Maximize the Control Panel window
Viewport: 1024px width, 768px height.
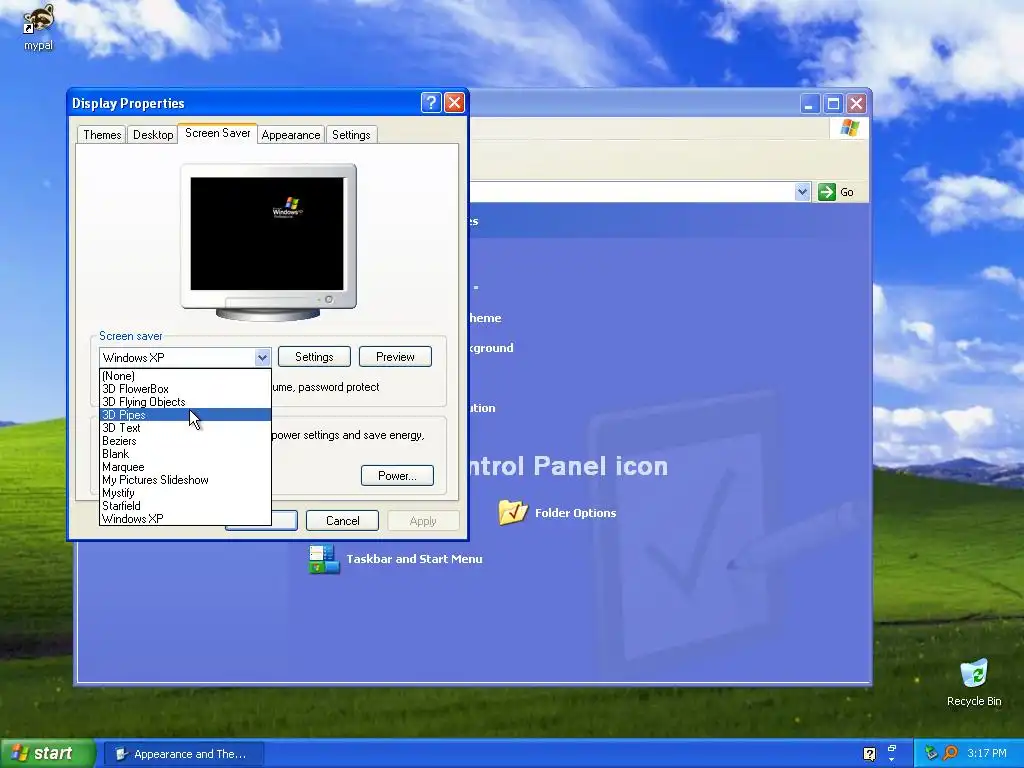833,103
